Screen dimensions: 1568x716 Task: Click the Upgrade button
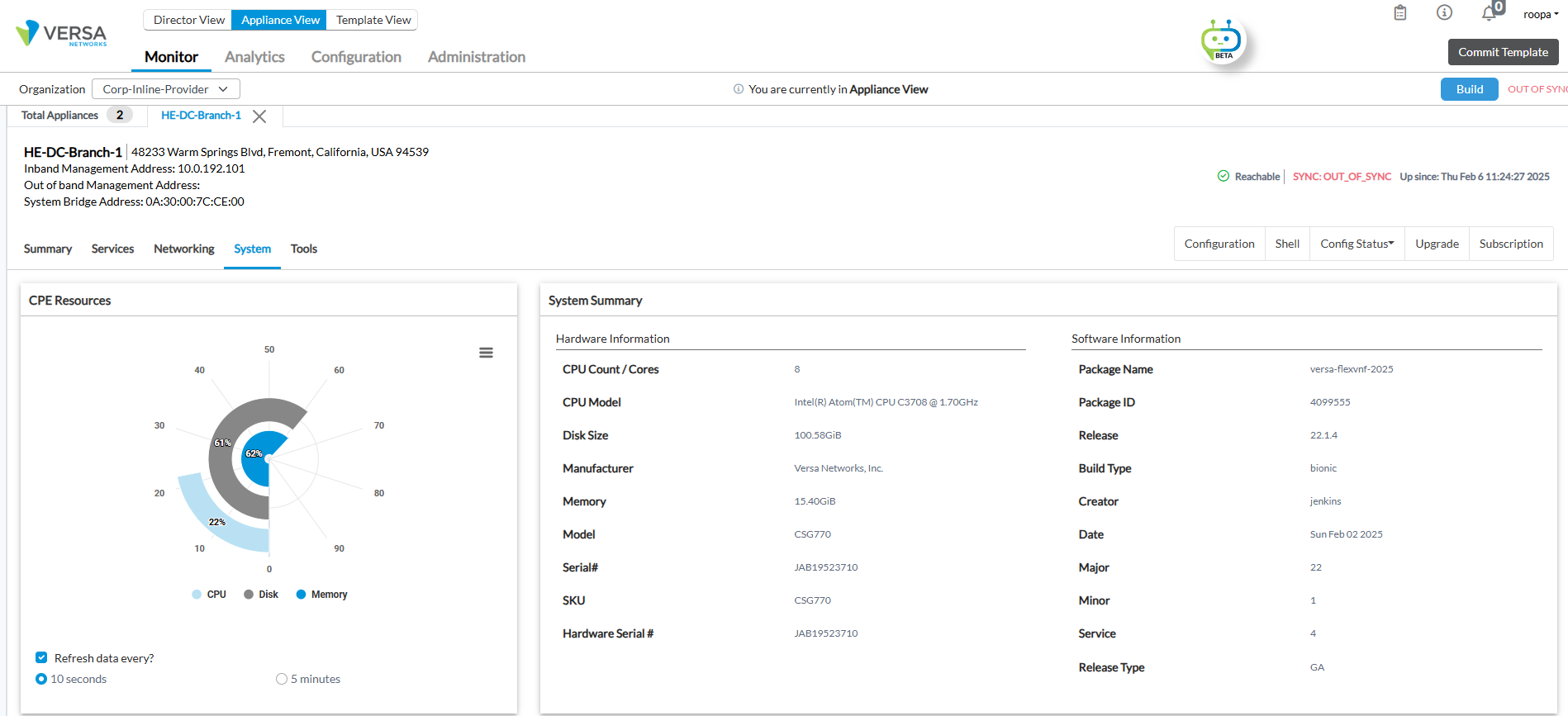coord(1437,244)
